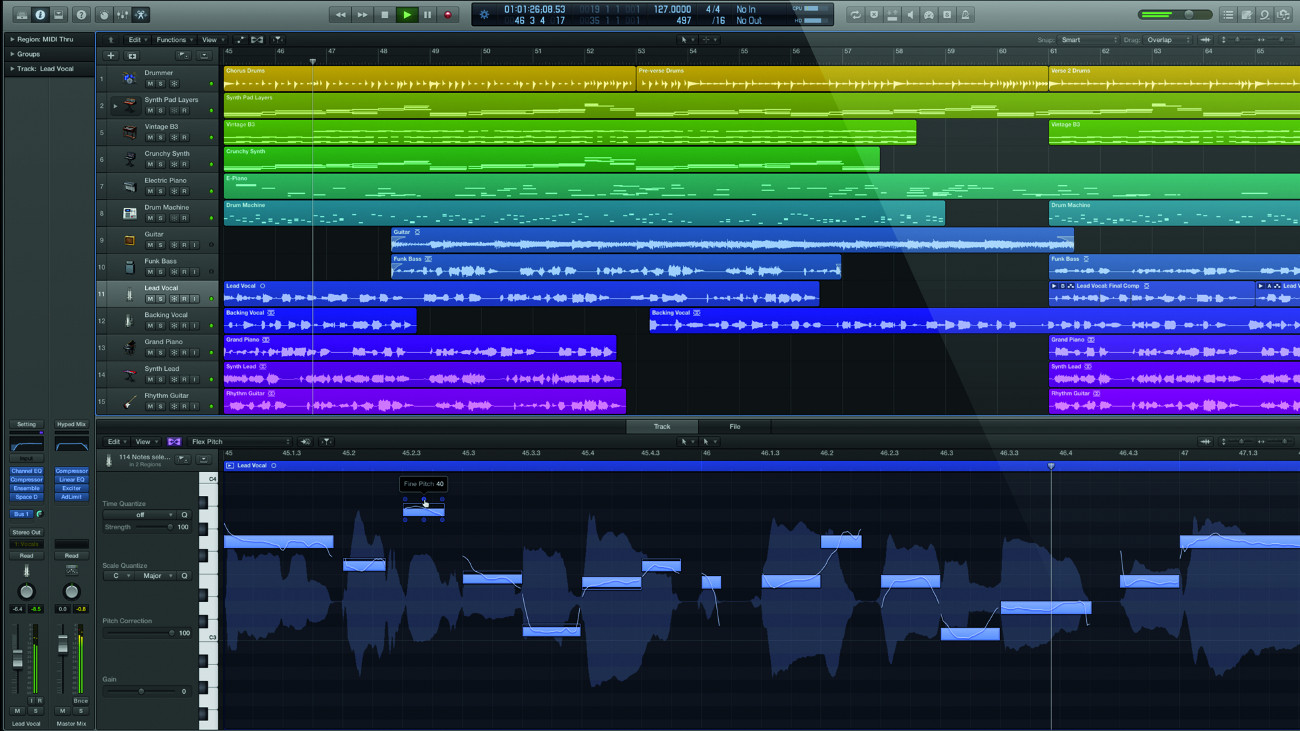Open the Loop Browser icon at top right
The image size is (1300, 731).
(1266, 14)
